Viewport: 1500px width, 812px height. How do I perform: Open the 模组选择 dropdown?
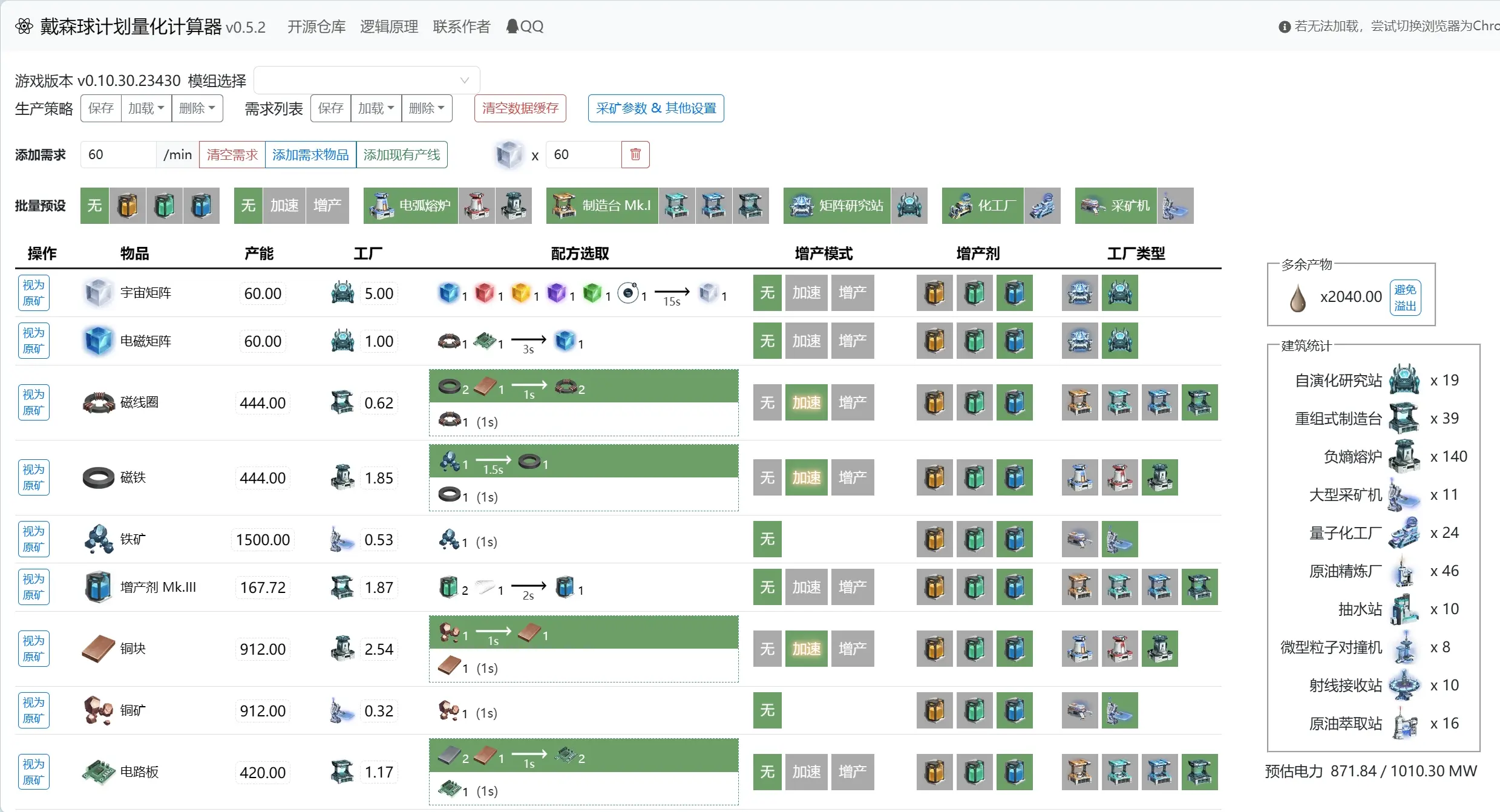pos(366,80)
